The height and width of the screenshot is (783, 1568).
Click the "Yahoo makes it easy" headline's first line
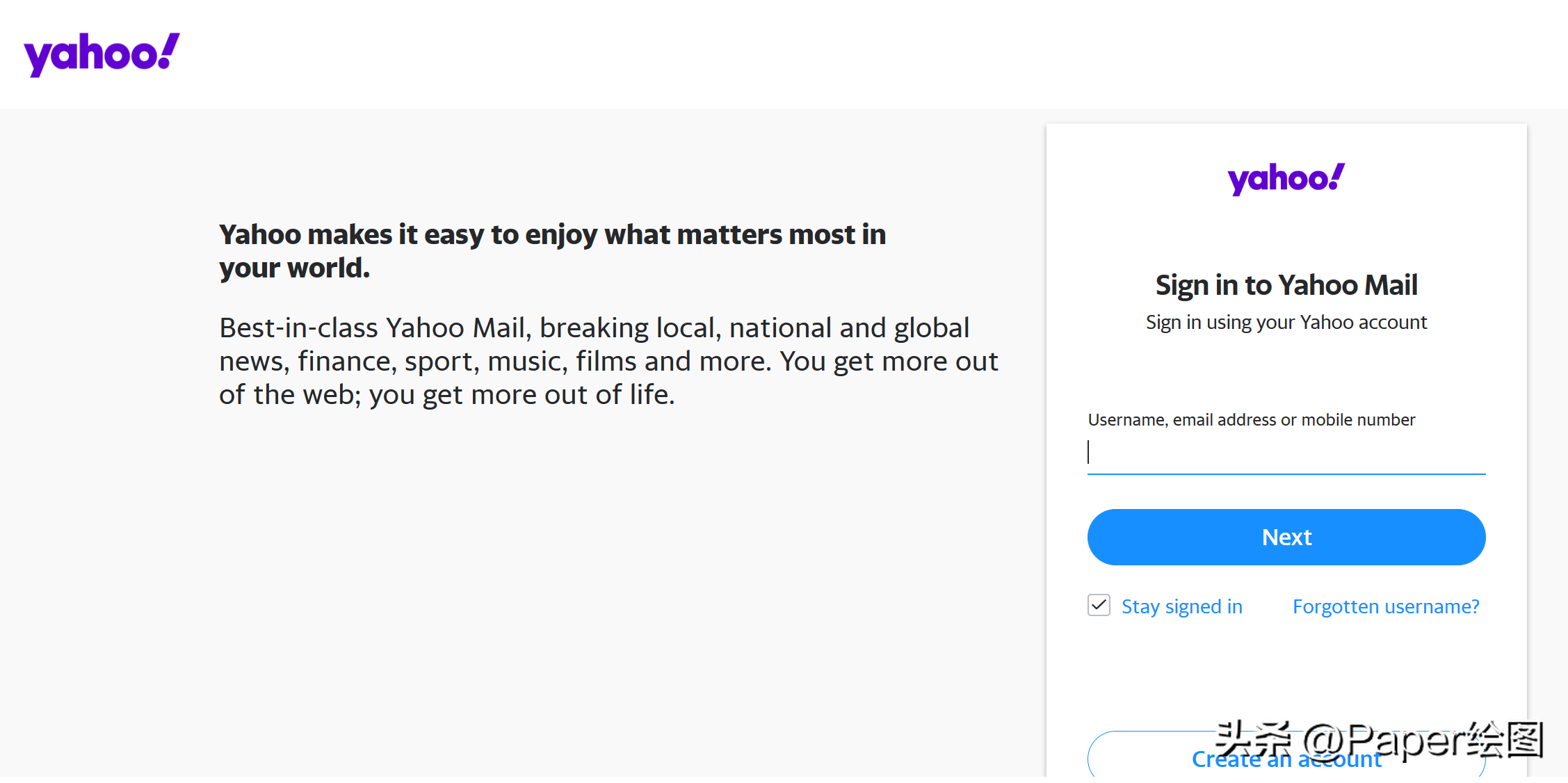pyautogui.click(x=552, y=235)
